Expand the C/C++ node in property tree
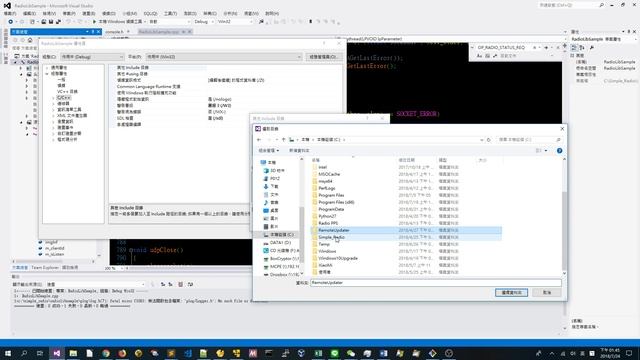640x360 pixels. click(53, 98)
